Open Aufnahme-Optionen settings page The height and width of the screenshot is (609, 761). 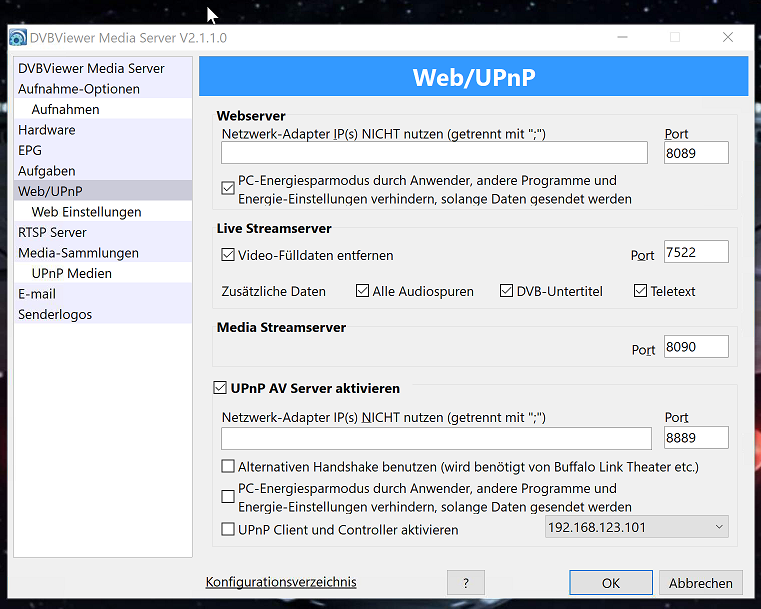[103, 88]
